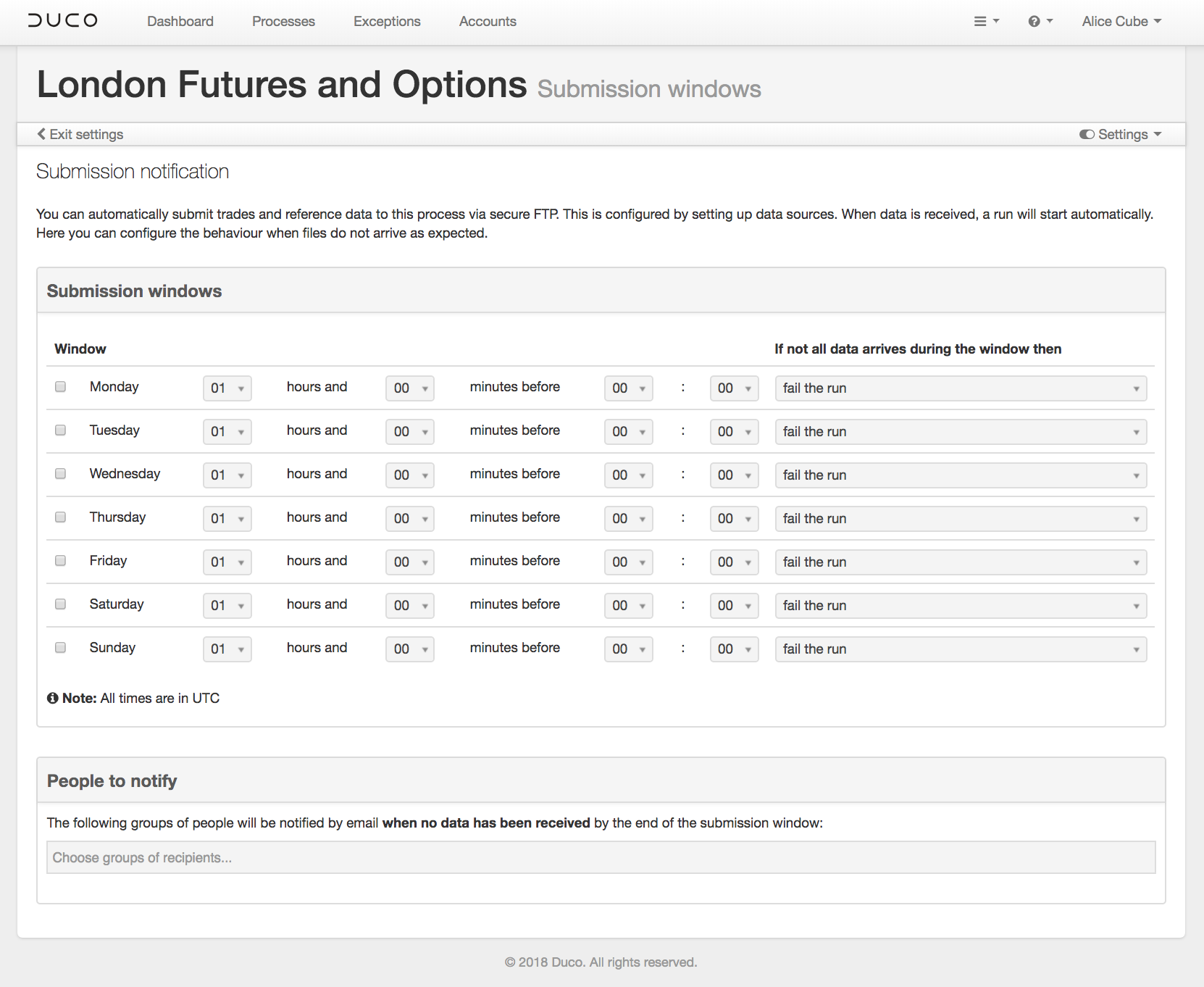The image size is (1204, 987).
Task: Click the Saturday day label
Action: tap(117, 604)
